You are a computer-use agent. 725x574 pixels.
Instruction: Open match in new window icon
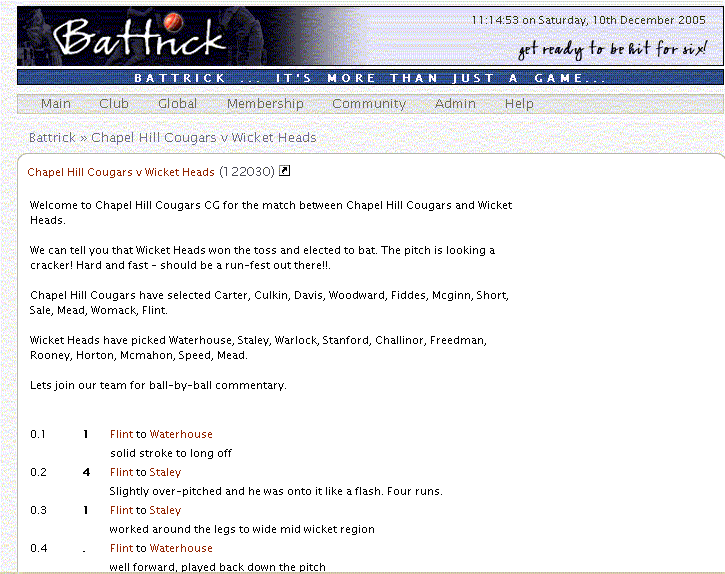tap(284, 171)
